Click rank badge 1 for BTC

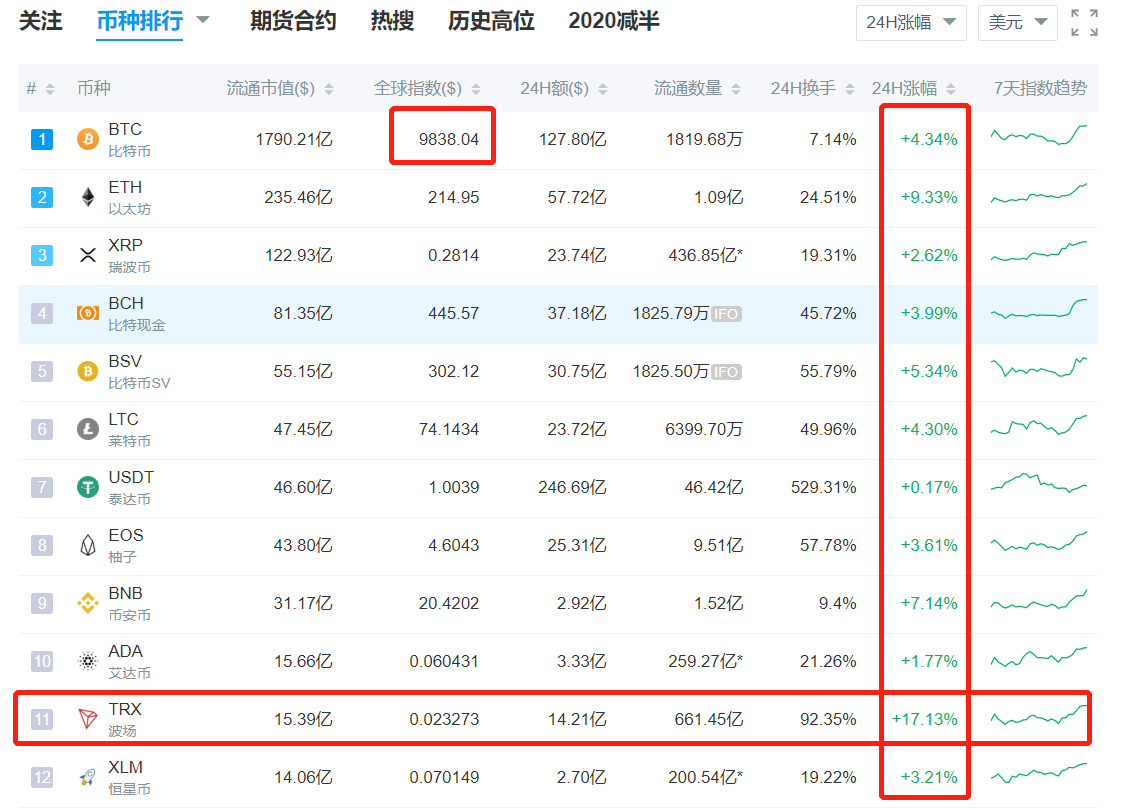click(42, 139)
